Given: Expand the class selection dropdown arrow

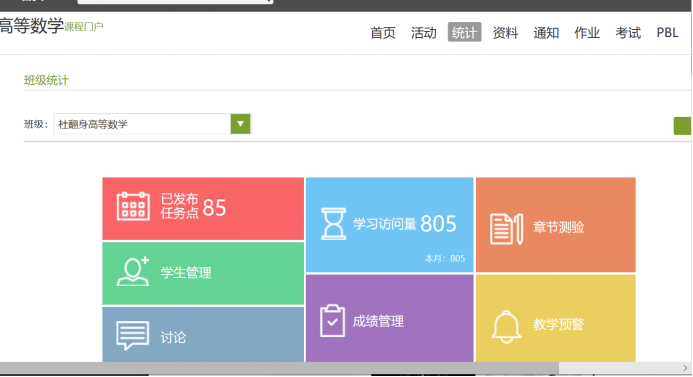Looking at the screenshot, I should [240, 124].
